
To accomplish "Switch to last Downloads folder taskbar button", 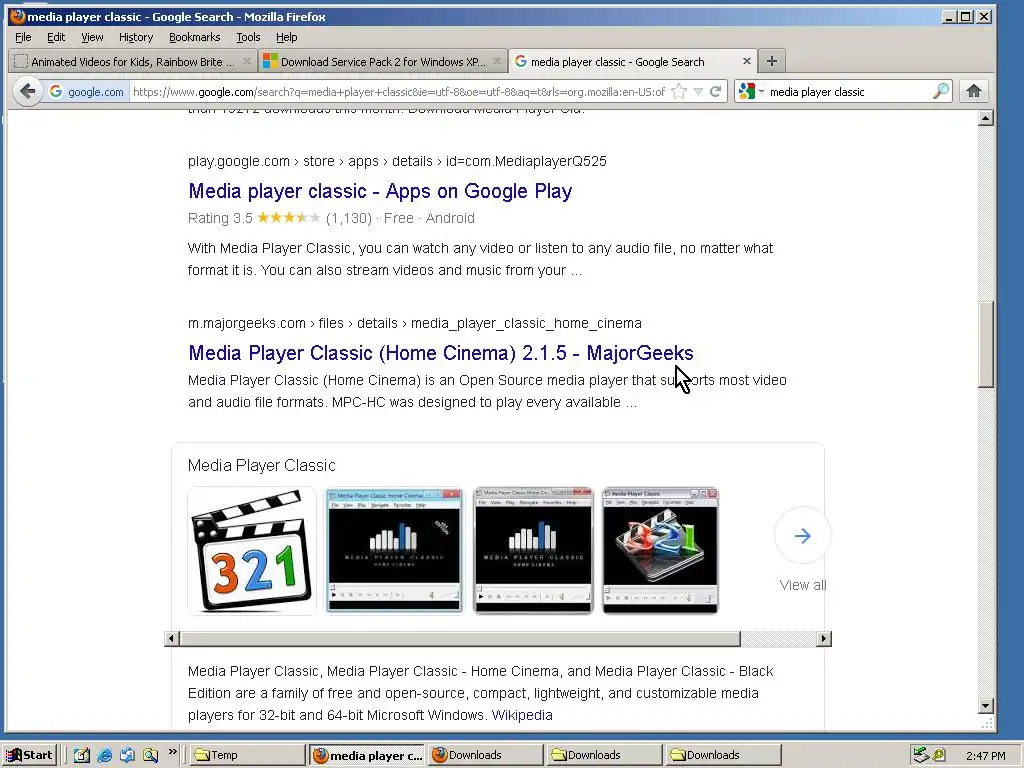I will coord(724,755).
